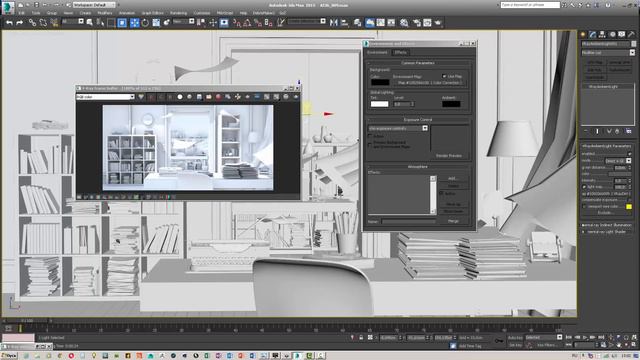The height and width of the screenshot is (360, 640).
Task: Open the Modifier List dropdown
Action: tap(608, 53)
